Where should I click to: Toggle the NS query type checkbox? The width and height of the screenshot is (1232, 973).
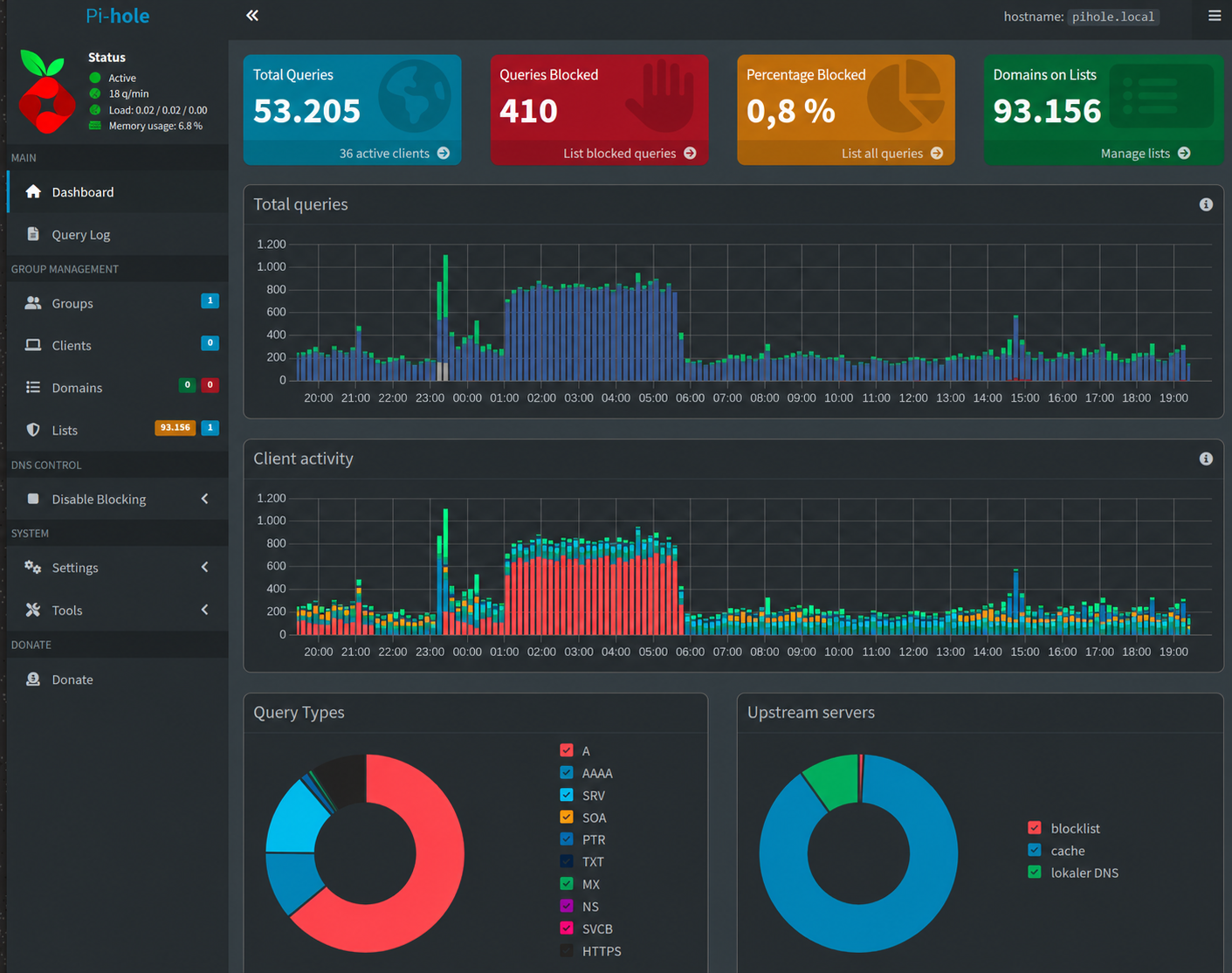point(567,906)
